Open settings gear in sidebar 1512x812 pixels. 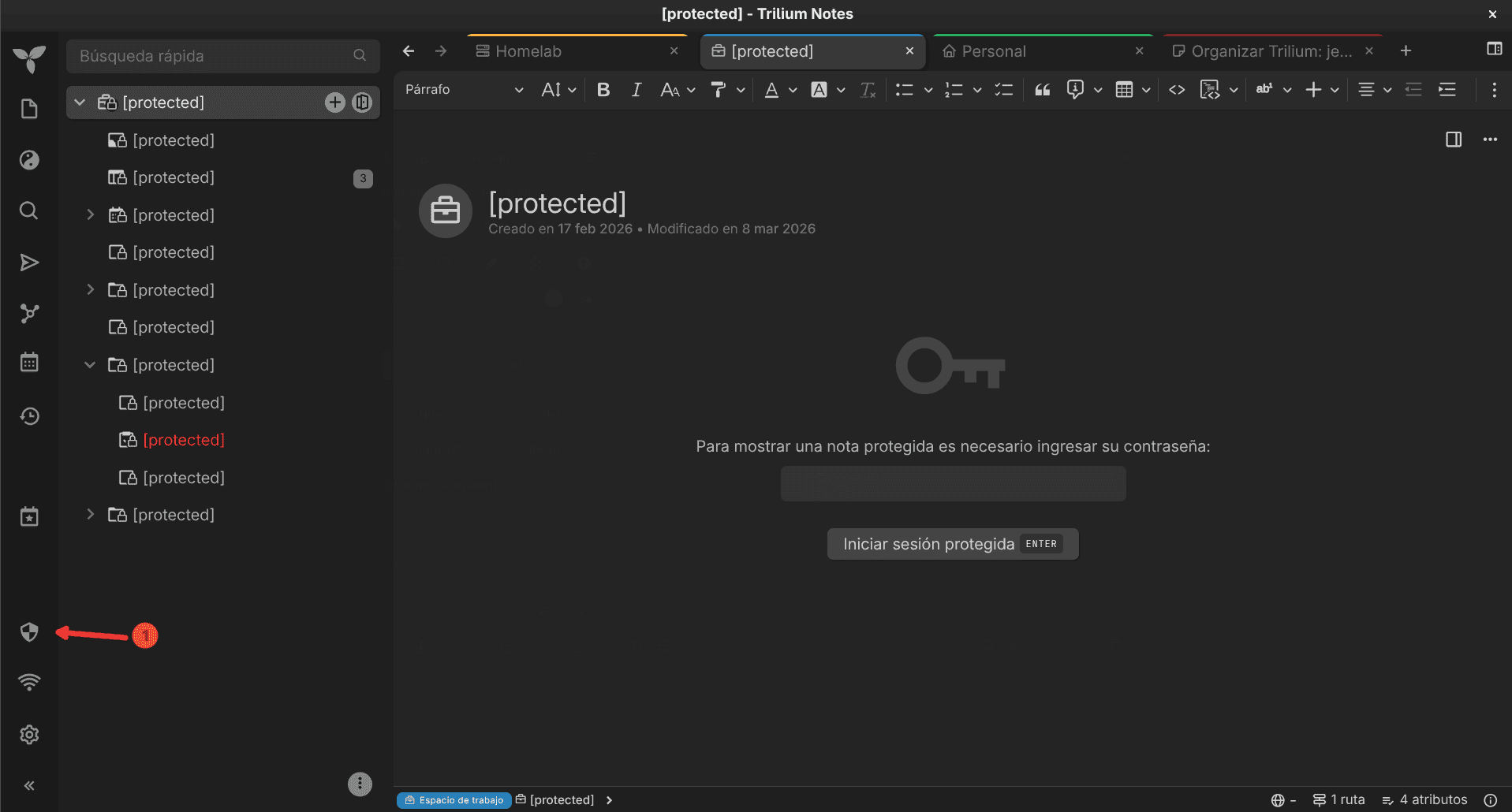pyautogui.click(x=29, y=735)
